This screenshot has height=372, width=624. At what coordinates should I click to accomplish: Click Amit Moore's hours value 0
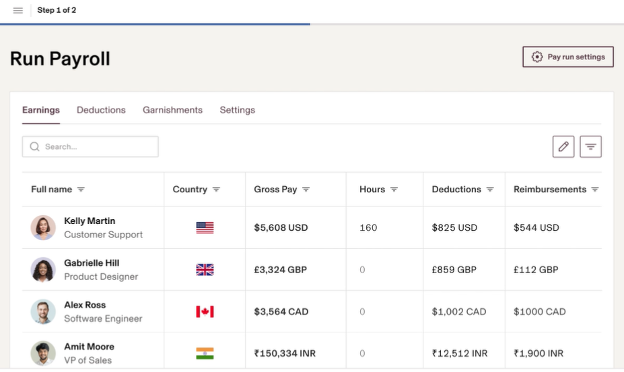[362, 353]
